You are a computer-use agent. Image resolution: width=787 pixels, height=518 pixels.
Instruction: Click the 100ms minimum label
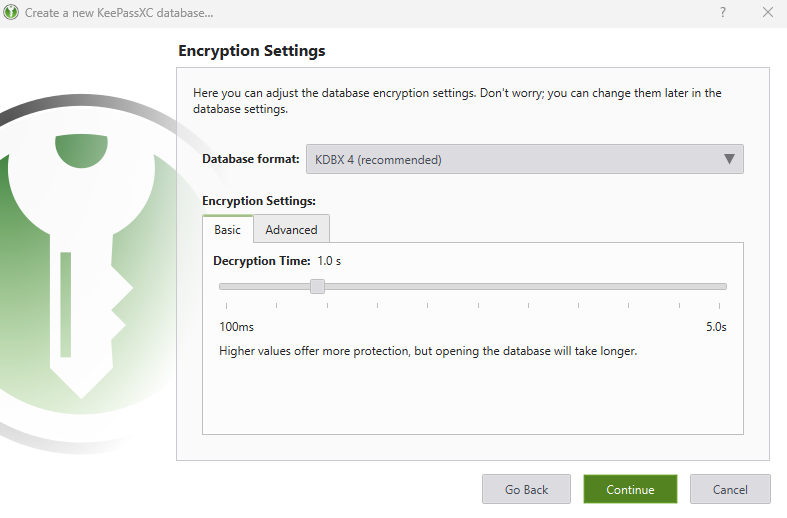236,327
